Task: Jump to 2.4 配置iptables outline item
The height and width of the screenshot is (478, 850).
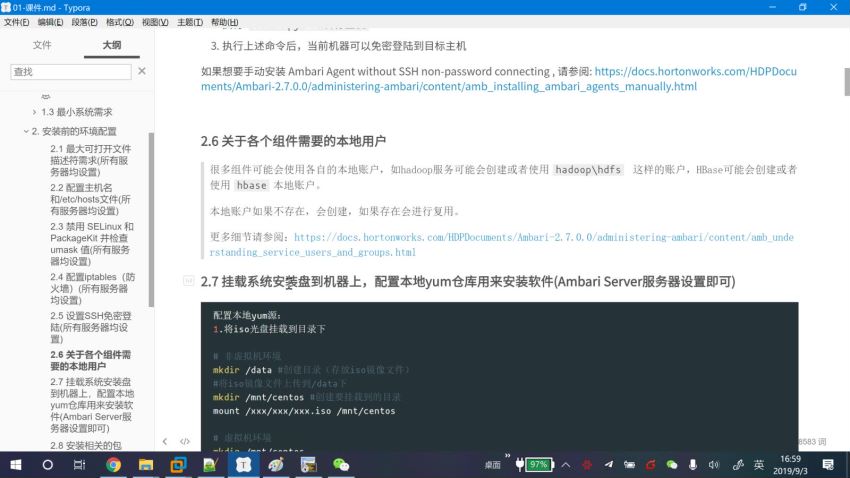Action: pyautogui.click(x=92, y=288)
